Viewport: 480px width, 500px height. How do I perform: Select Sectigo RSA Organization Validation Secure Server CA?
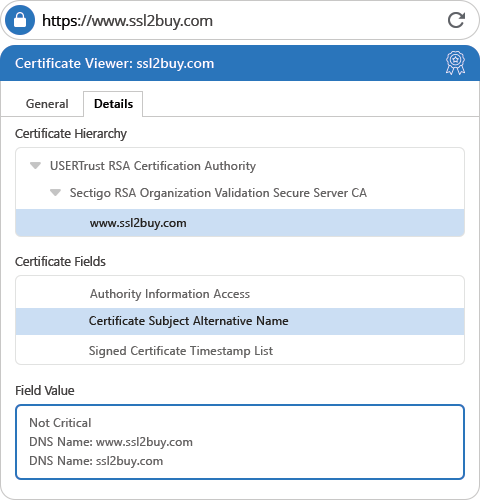(x=218, y=193)
